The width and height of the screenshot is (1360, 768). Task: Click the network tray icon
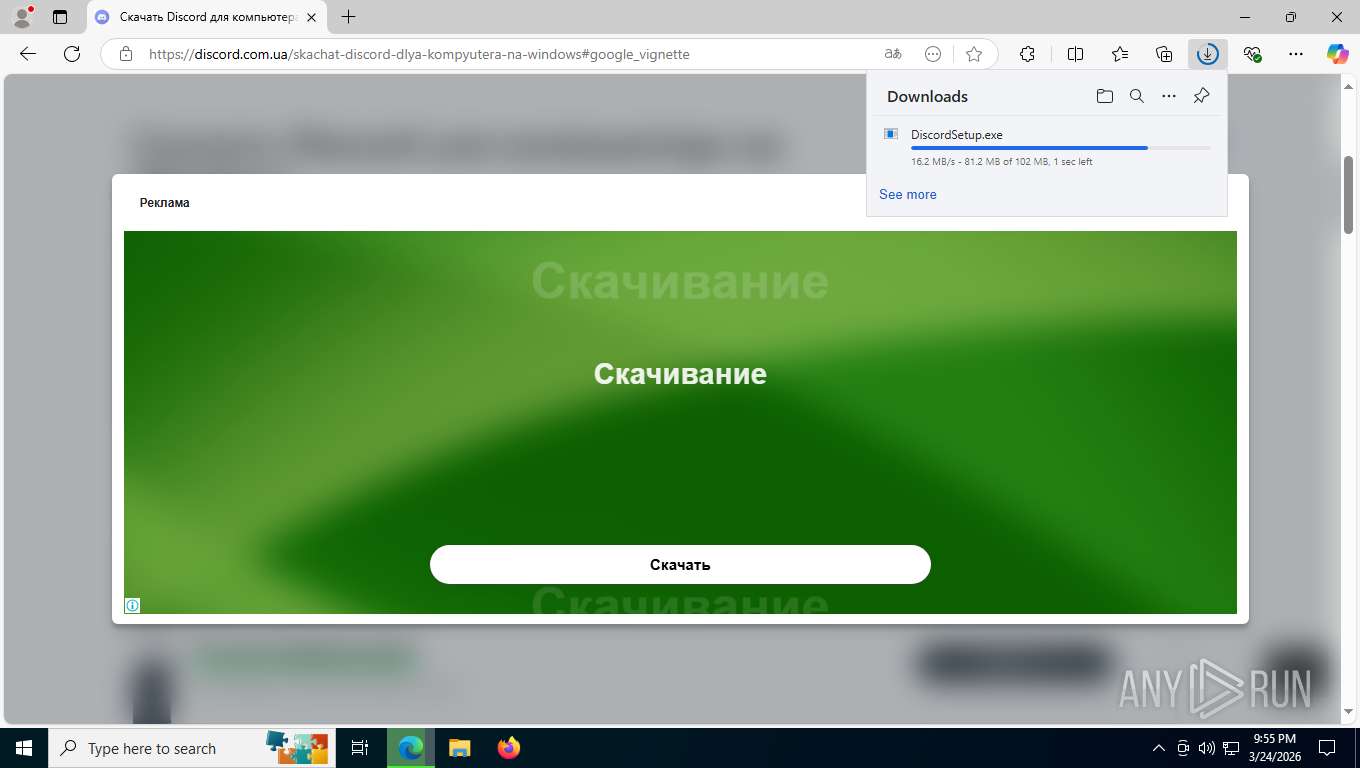pos(1232,748)
